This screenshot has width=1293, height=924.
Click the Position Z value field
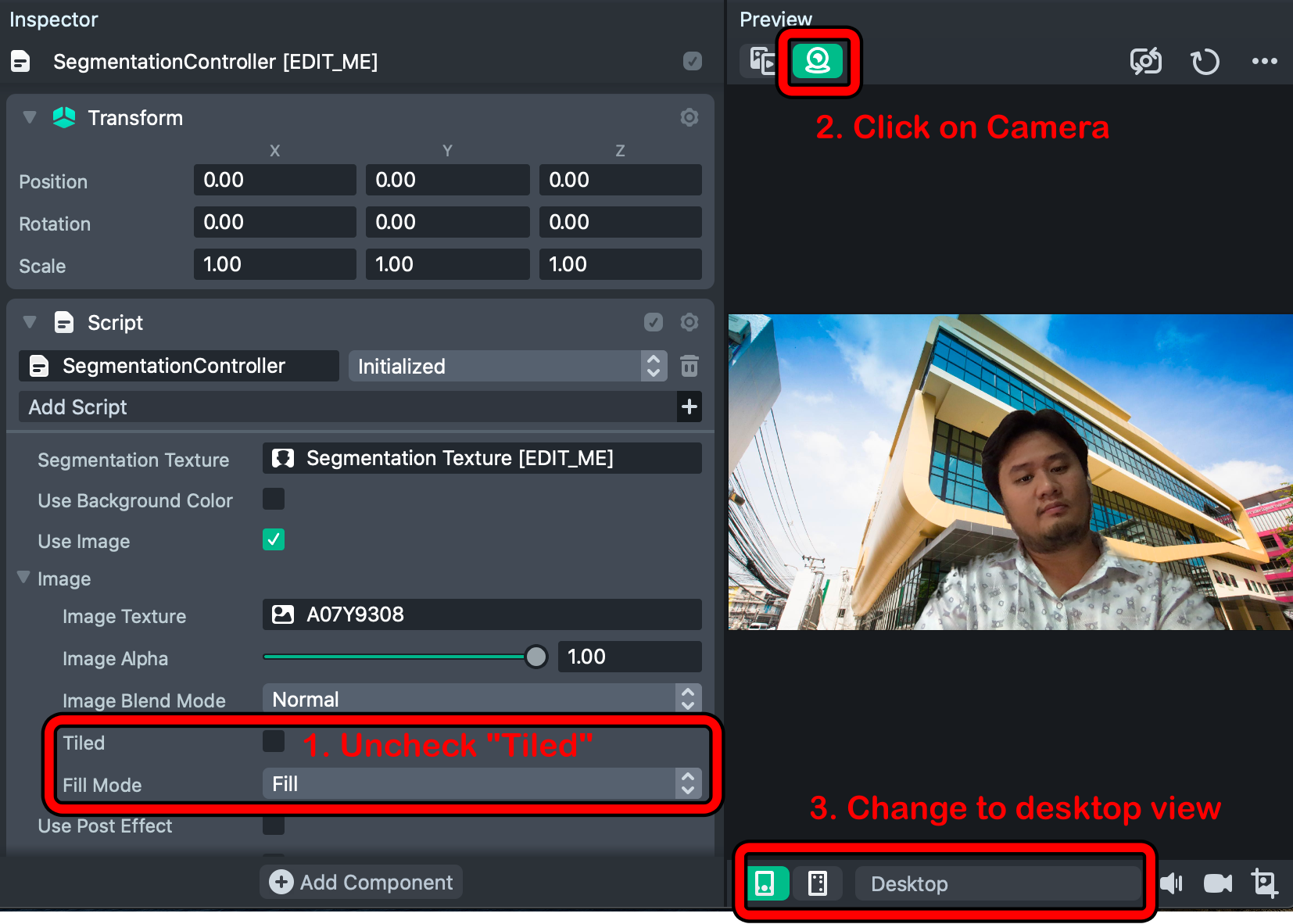621,180
